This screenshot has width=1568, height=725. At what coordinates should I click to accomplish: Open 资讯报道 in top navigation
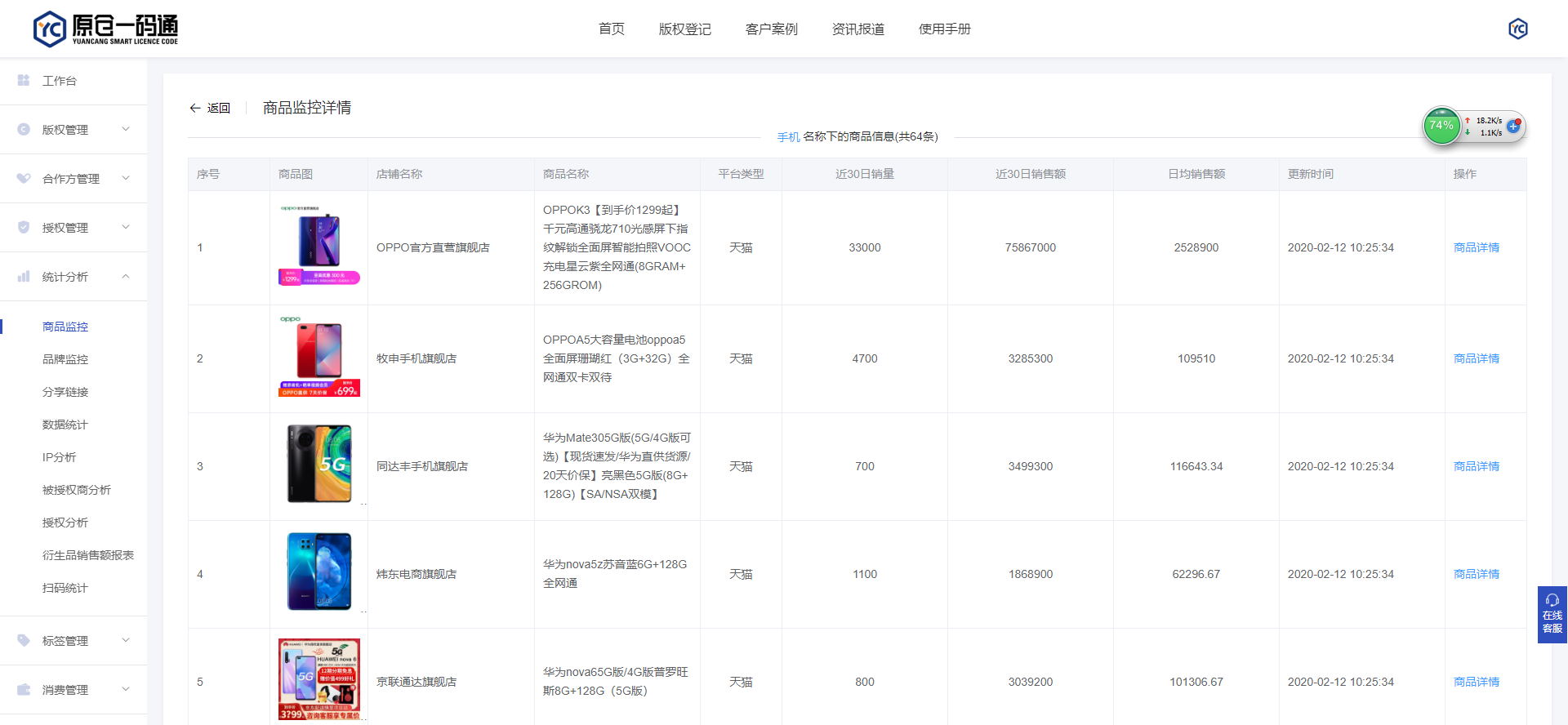(858, 29)
